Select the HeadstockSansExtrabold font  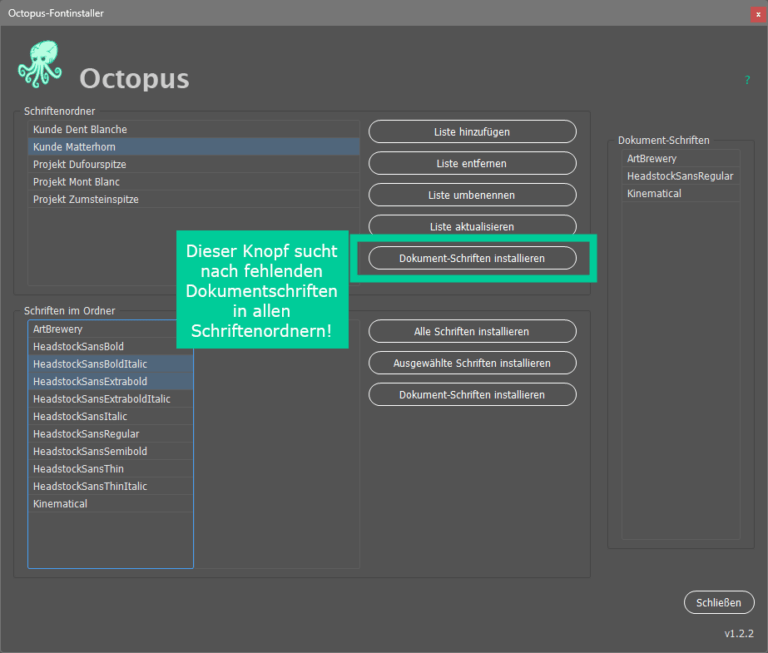pos(111,382)
